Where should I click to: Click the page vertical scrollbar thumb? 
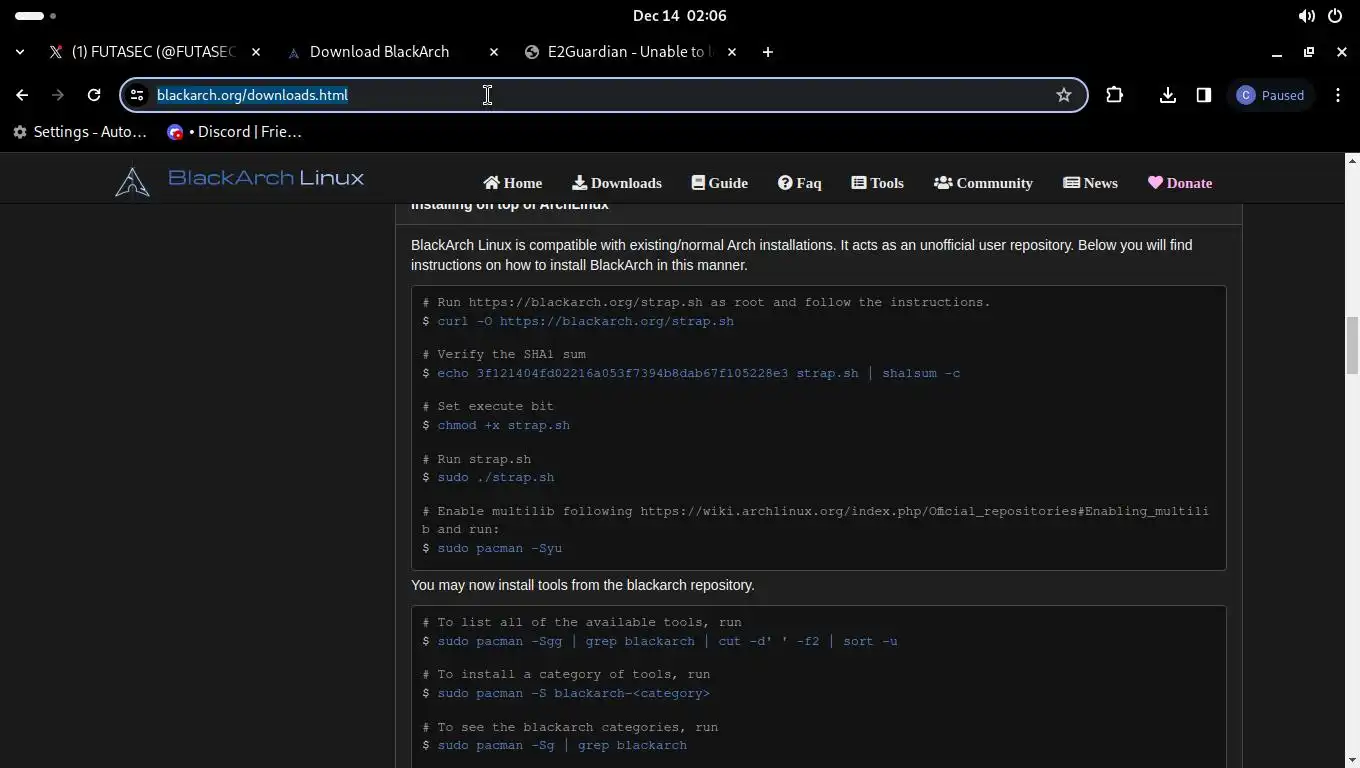point(1352,345)
